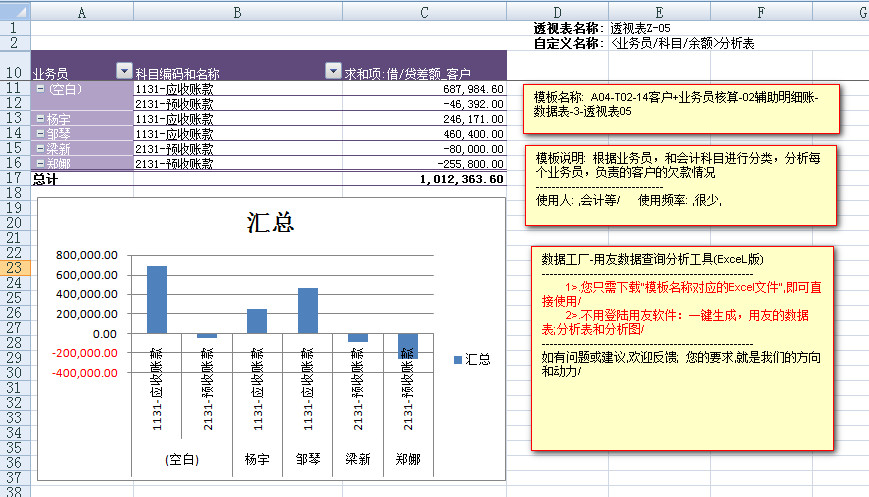The width and height of the screenshot is (869, 497).
Task: Click the 求和项:借/贷差额_客户 header cell
Action: point(424,73)
